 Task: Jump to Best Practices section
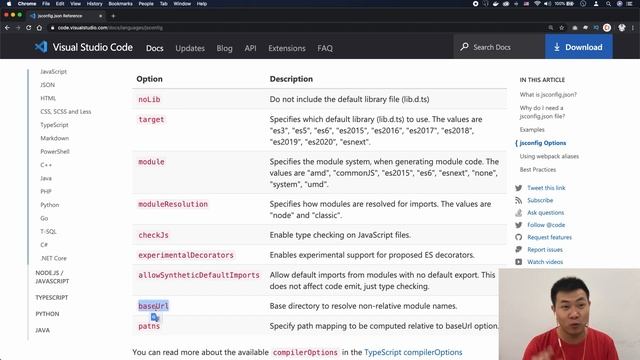point(538,169)
